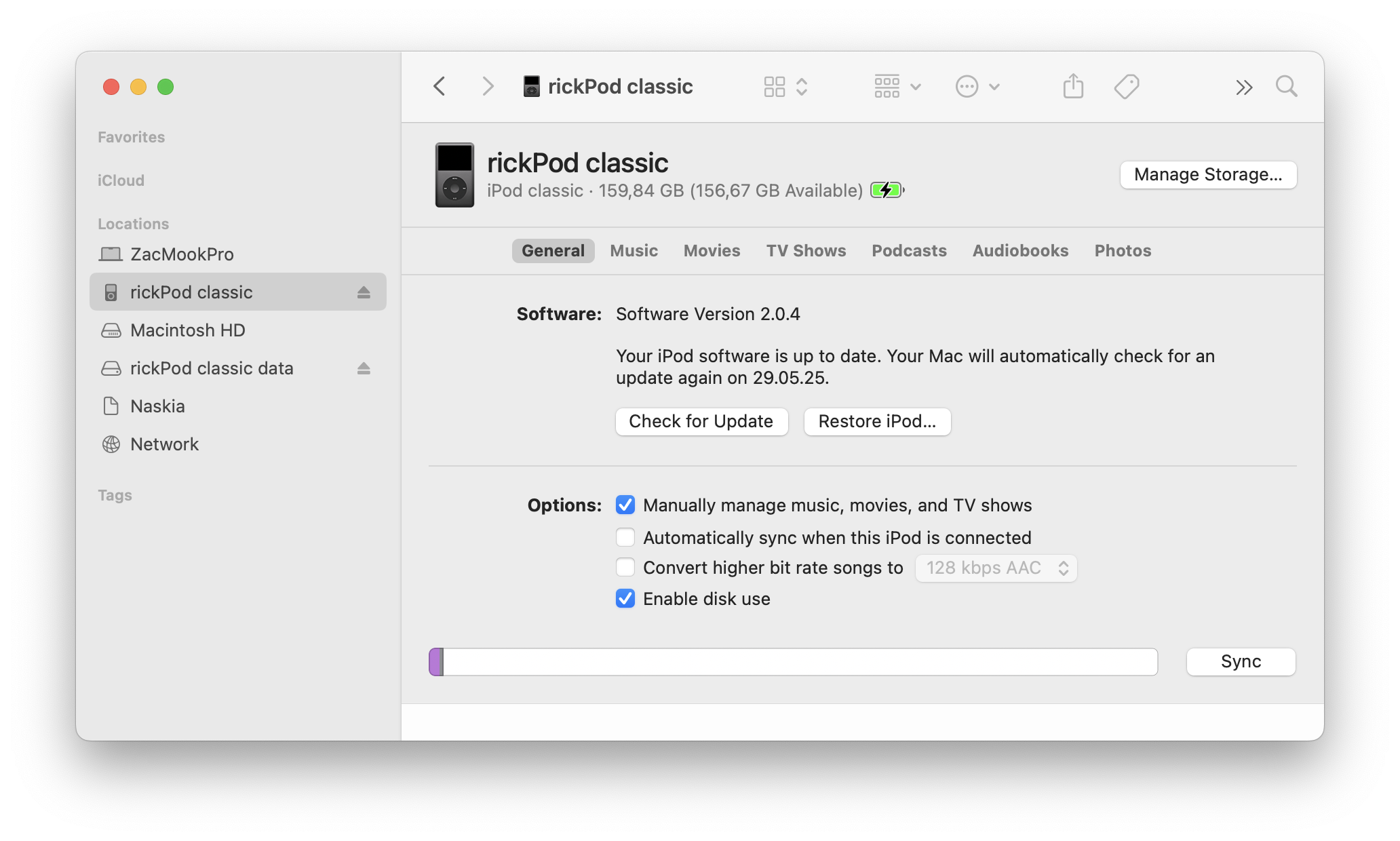The width and height of the screenshot is (1400, 841).
Task: Switch to the Movies tab
Action: tap(712, 250)
